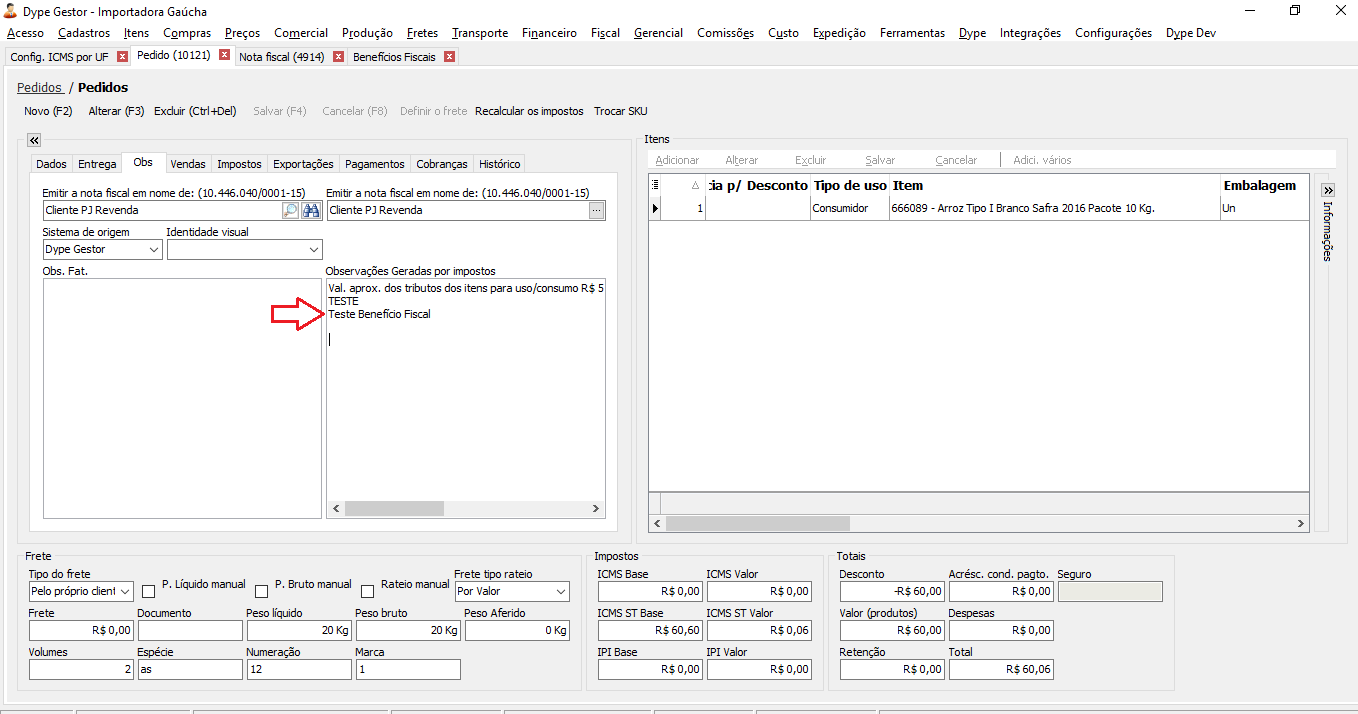Click the row indicator arrow for item 1
Screen dimensions: 1358x714
click(x=656, y=208)
